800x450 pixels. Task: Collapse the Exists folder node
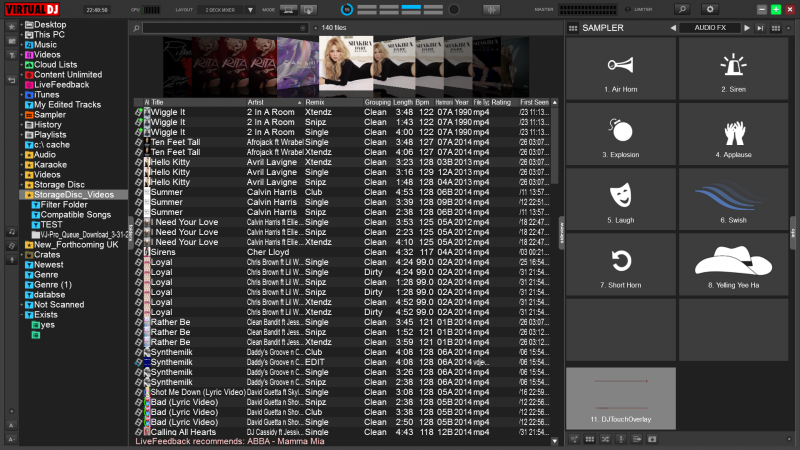pyautogui.click(x=21, y=315)
